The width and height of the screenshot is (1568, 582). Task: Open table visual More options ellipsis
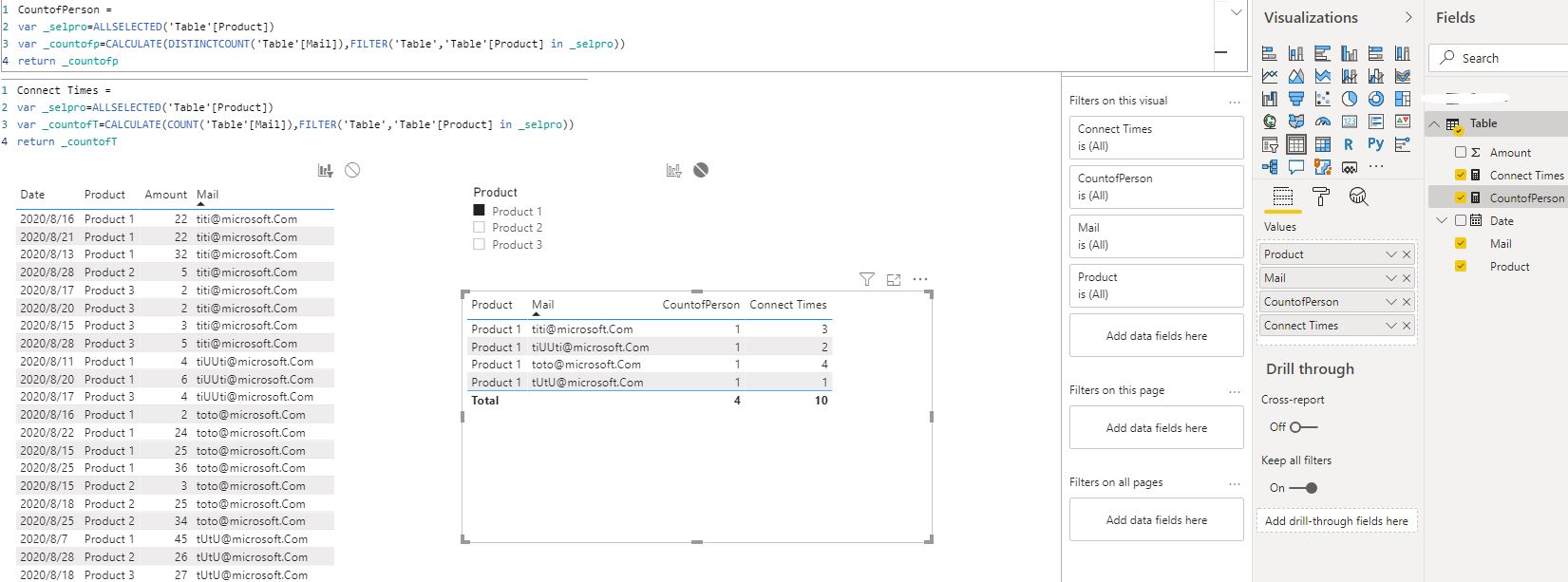tap(920, 279)
